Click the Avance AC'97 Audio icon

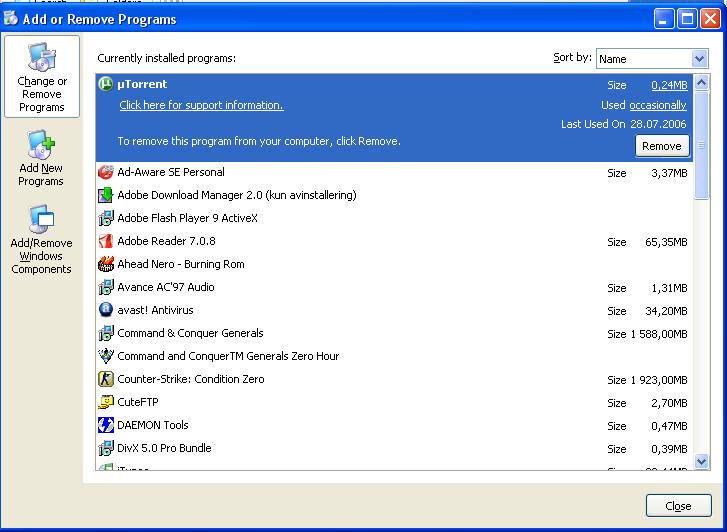(106, 287)
